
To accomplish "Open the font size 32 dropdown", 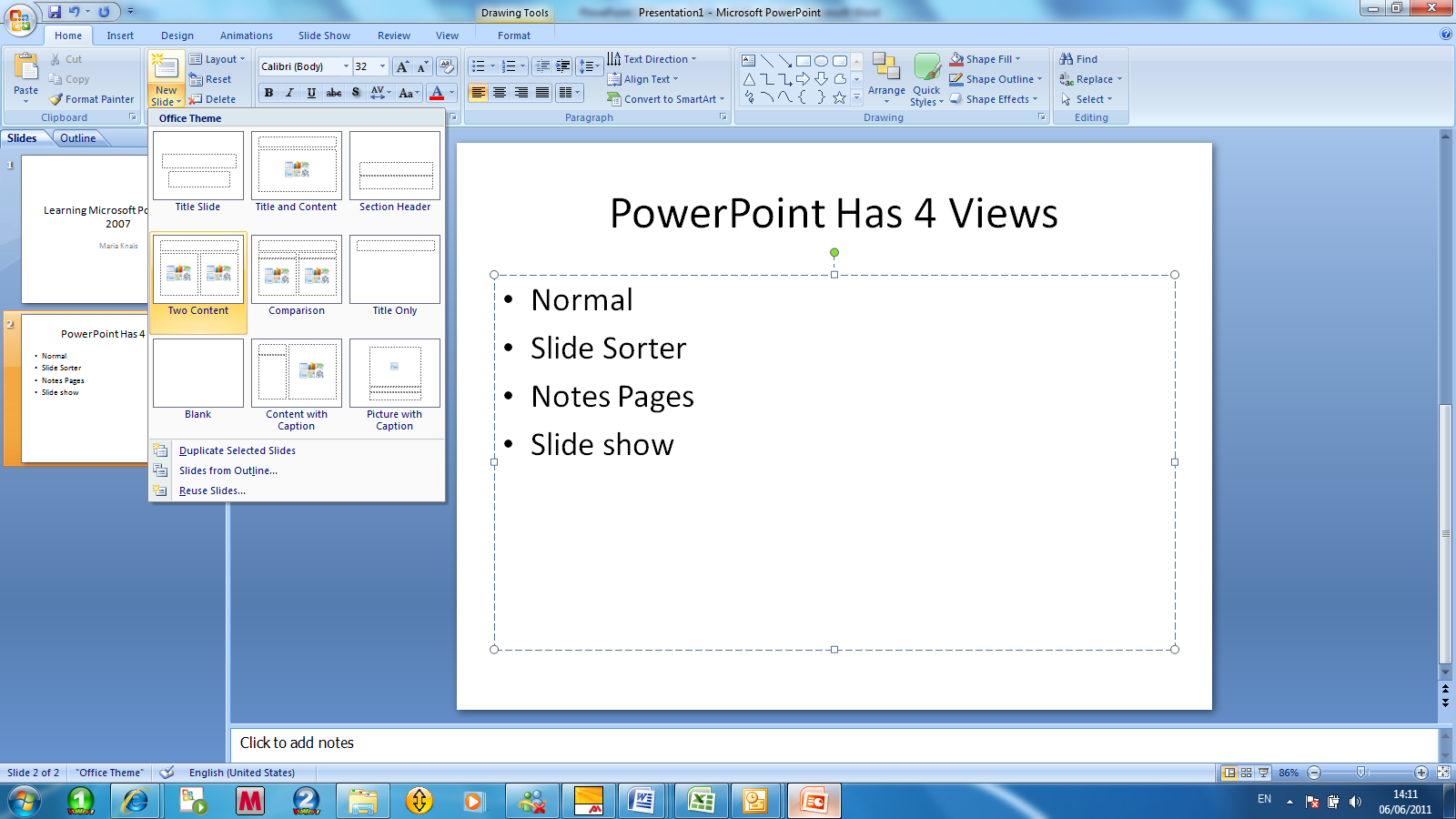I will pos(383,66).
